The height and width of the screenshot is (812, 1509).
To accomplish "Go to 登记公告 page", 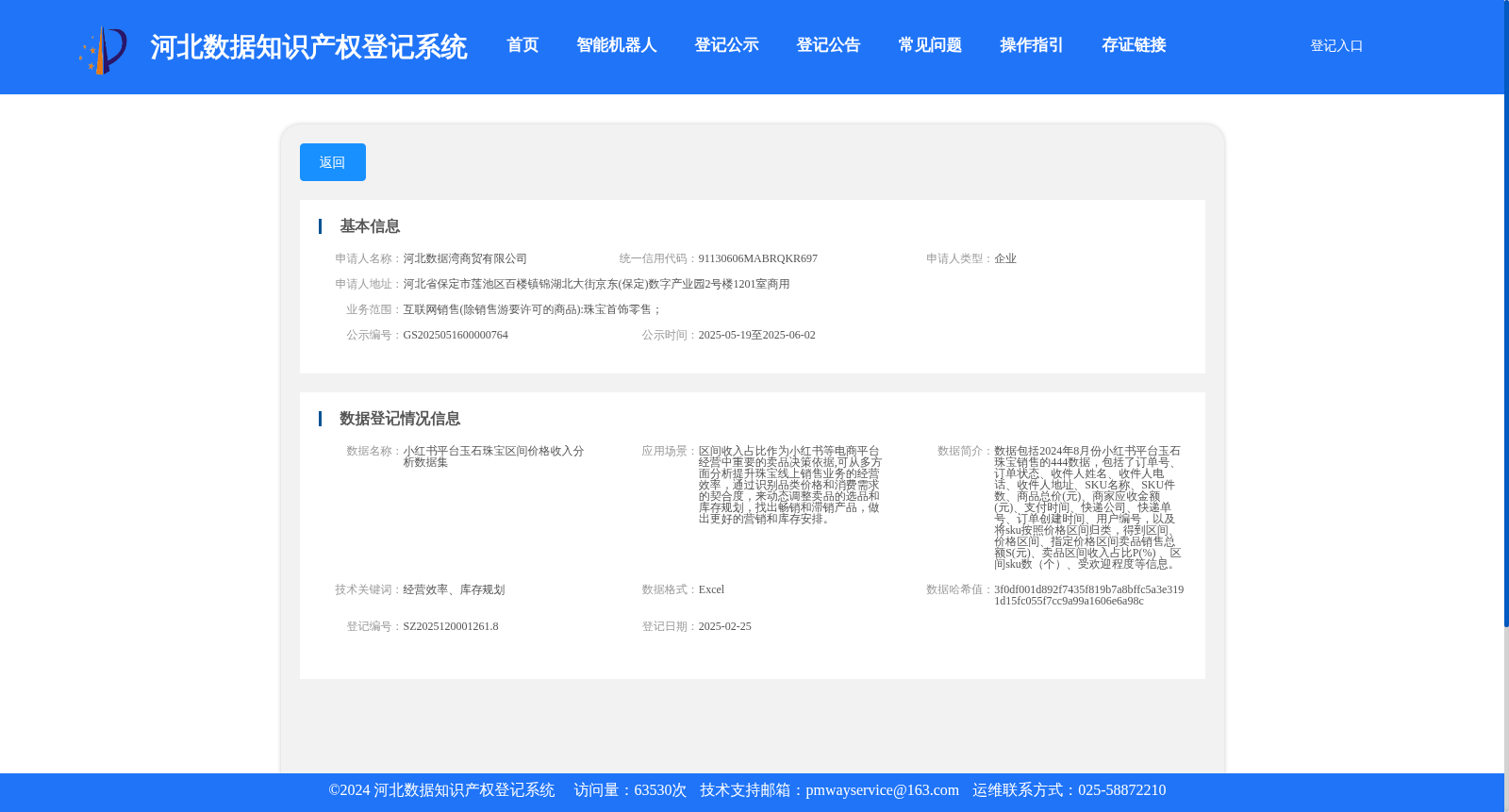I will pyautogui.click(x=828, y=45).
